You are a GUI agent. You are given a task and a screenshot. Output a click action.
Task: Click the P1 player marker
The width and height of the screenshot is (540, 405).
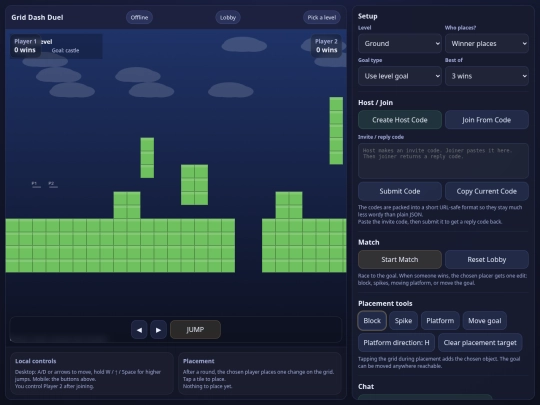(x=36, y=185)
